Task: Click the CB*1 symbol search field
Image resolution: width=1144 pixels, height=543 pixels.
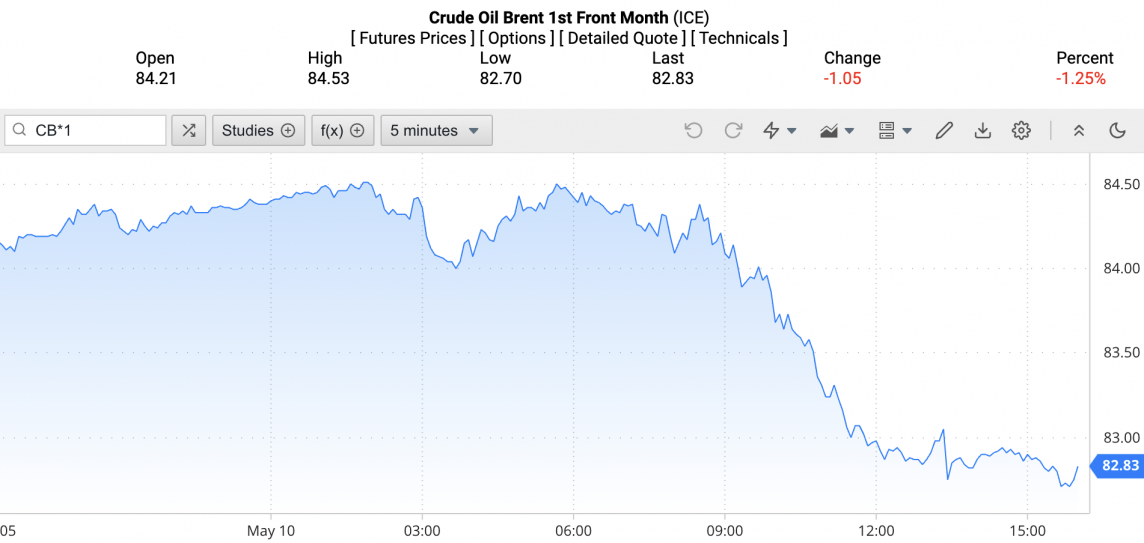Action: (x=95, y=130)
